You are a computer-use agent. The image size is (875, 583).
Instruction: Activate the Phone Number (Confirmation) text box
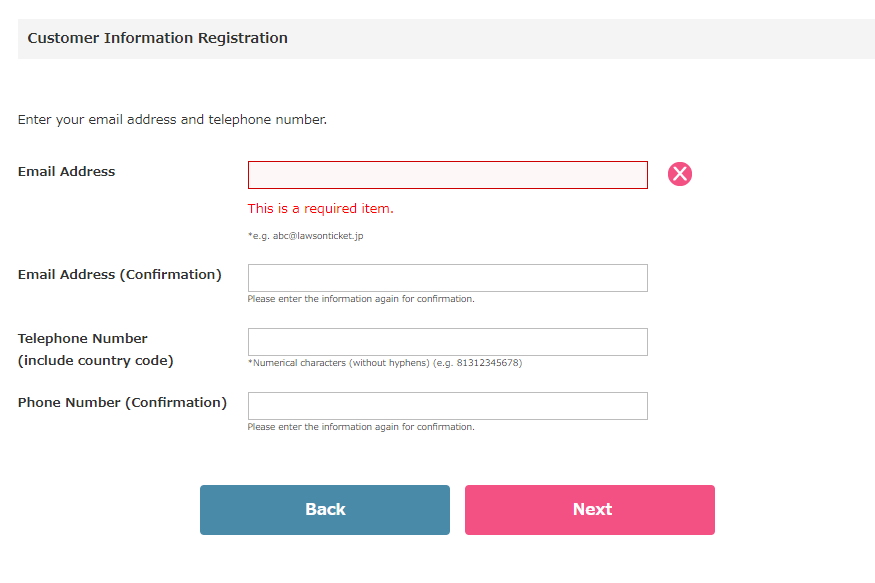(448, 406)
